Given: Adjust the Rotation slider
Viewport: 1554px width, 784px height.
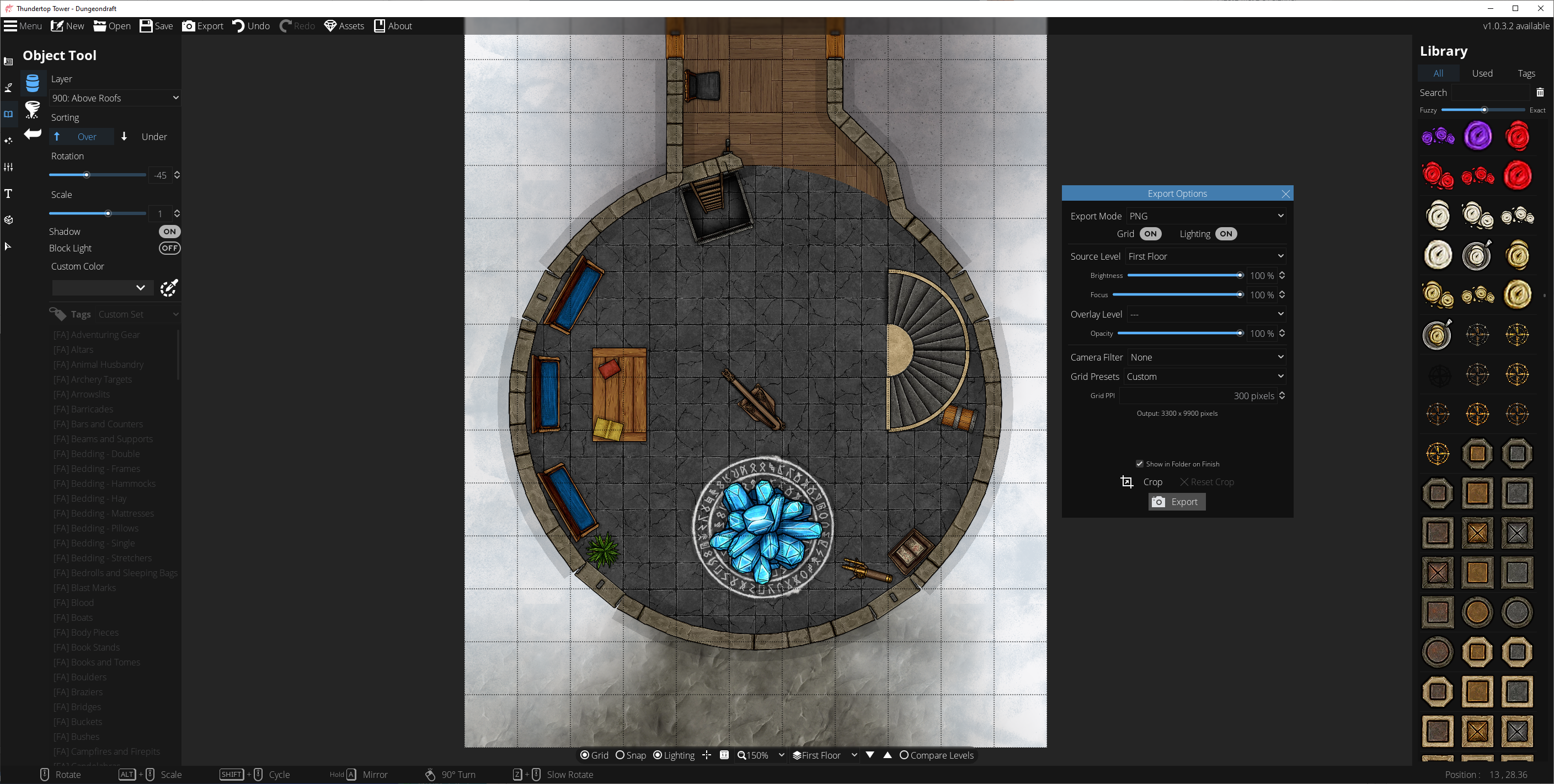Looking at the screenshot, I should pyautogui.click(x=86, y=175).
